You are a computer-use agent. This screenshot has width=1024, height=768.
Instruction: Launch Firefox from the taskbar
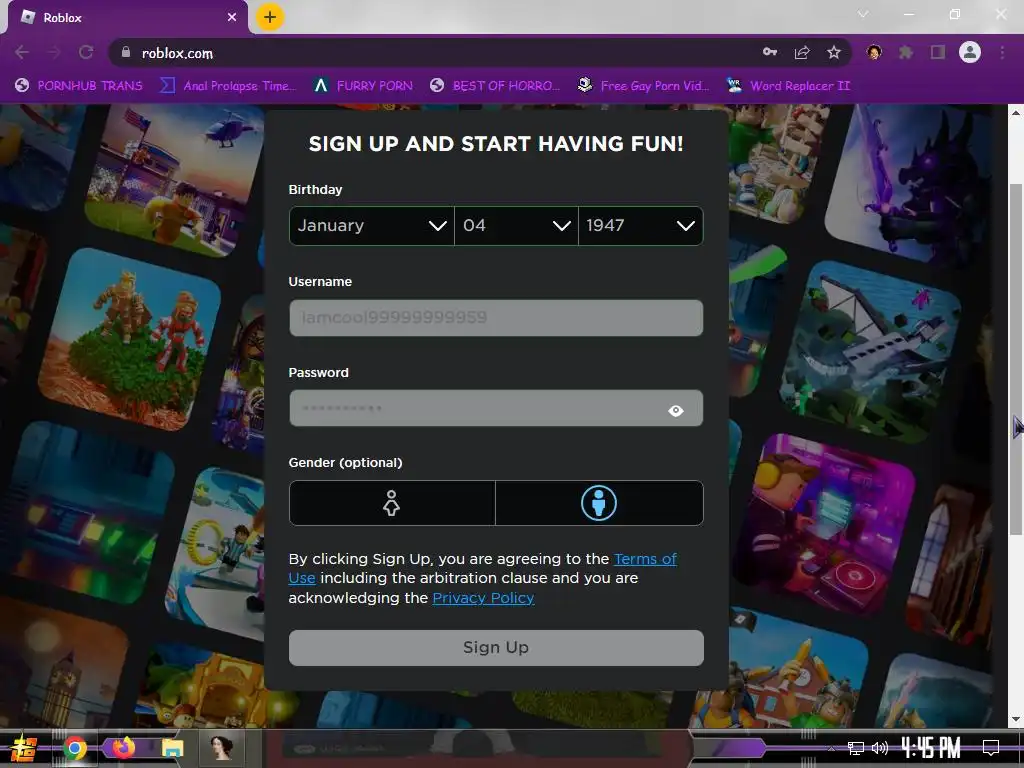coord(123,748)
